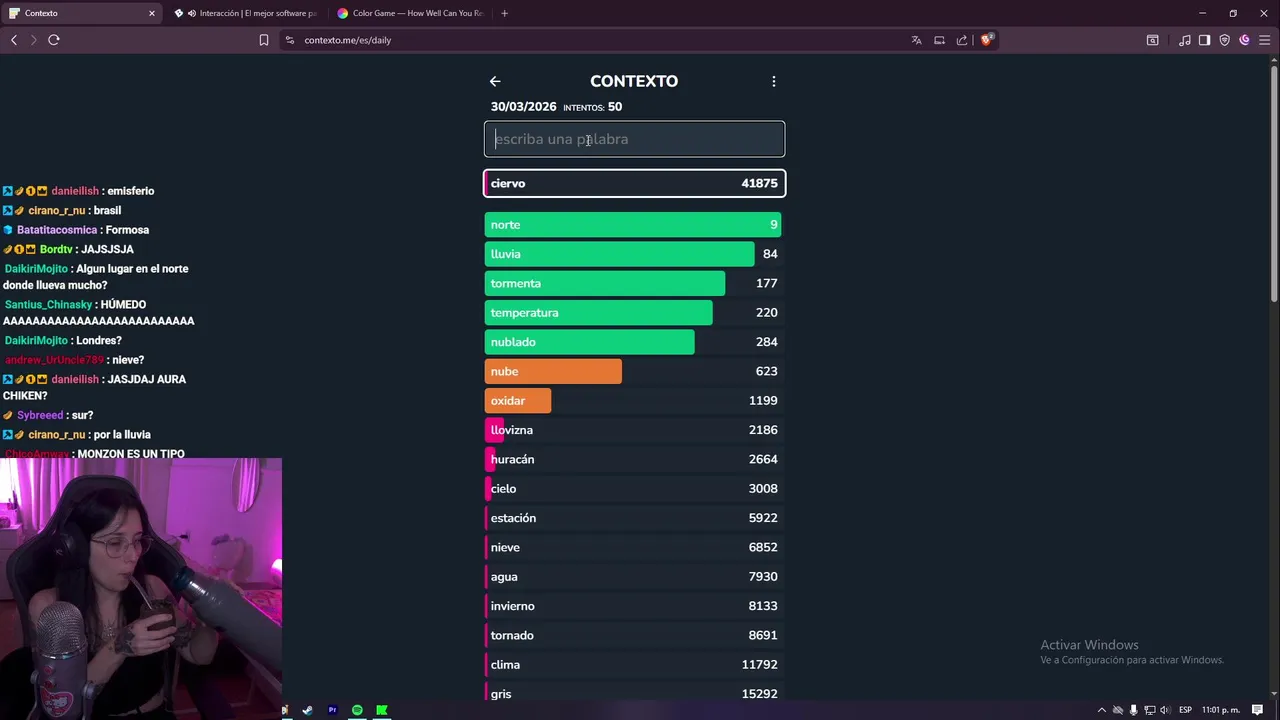The height and width of the screenshot is (720, 1280).
Task: Click username Sybreeed in chat
Action: (40, 415)
